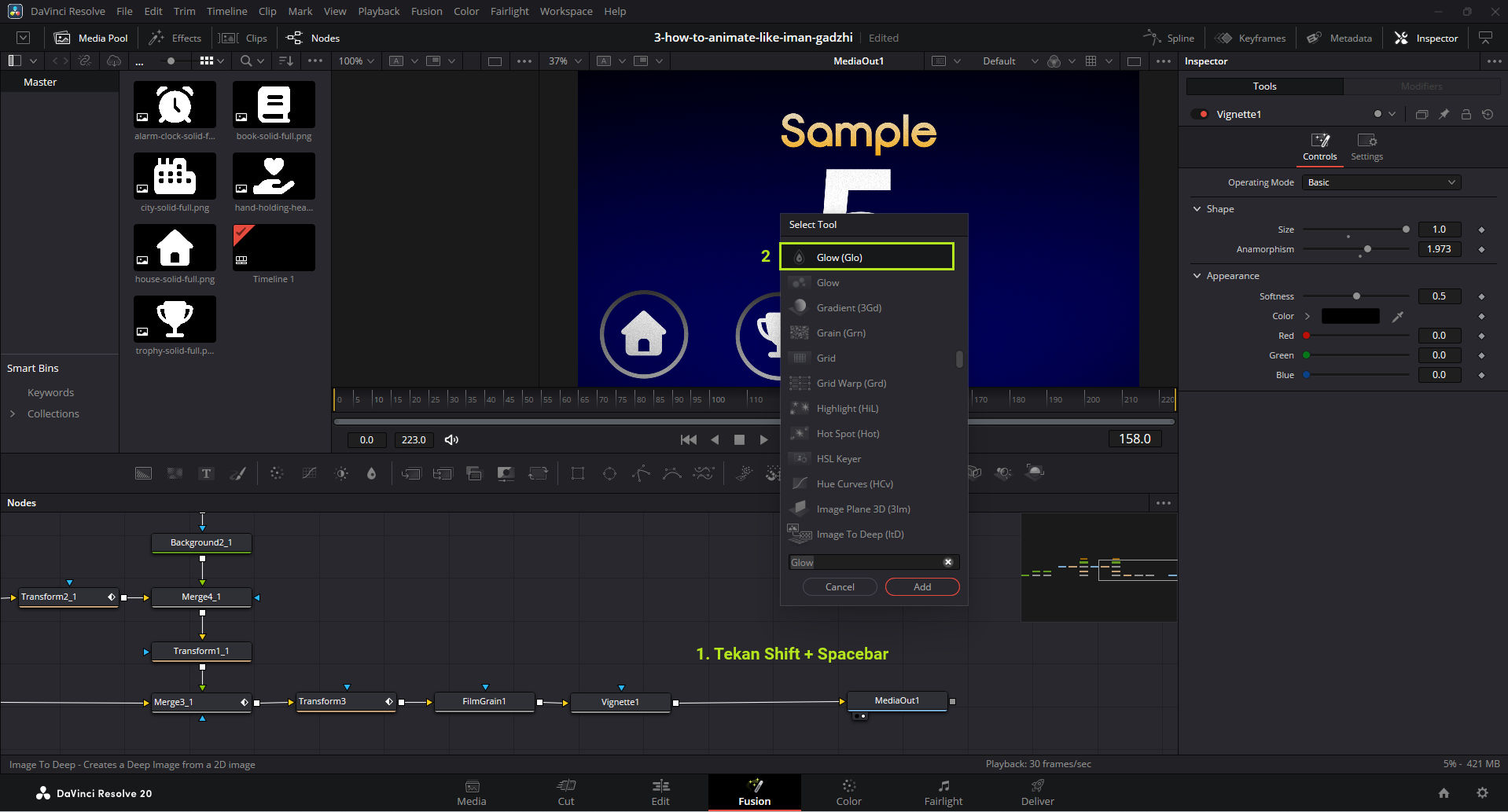Mute audio with the speaker icon
Viewport: 1508px width, 812px height.
(451, 440)
